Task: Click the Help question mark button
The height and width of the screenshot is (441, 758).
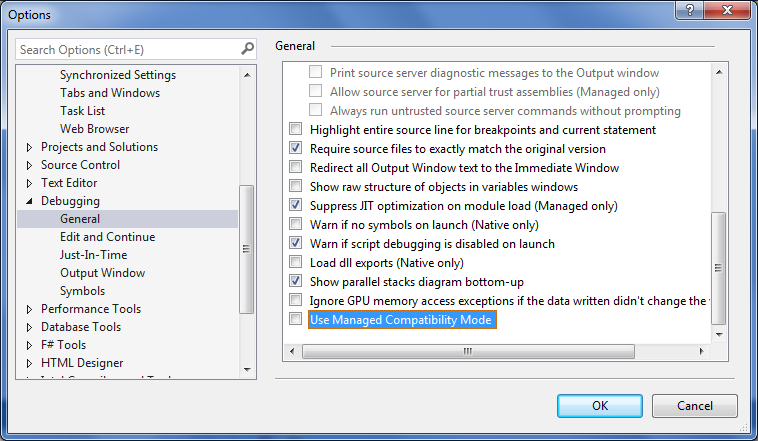Action: (x=688, y=10)
